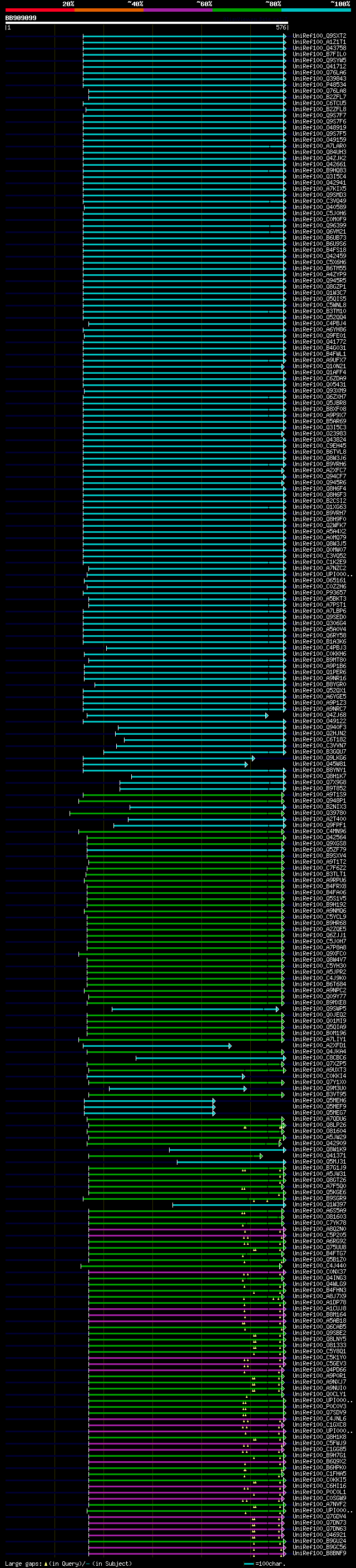
Task: Open last hit UniRef100_B8BNF9
Action: [x=319, y=1553]
